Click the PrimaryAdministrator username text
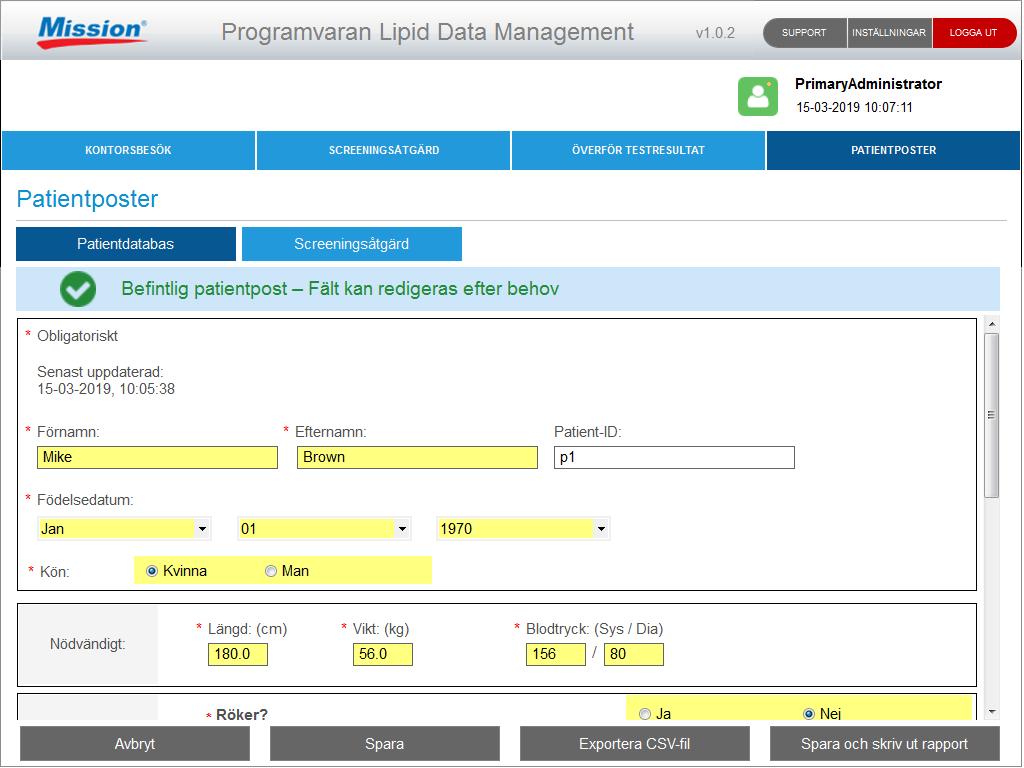 [x=868, y=84]
